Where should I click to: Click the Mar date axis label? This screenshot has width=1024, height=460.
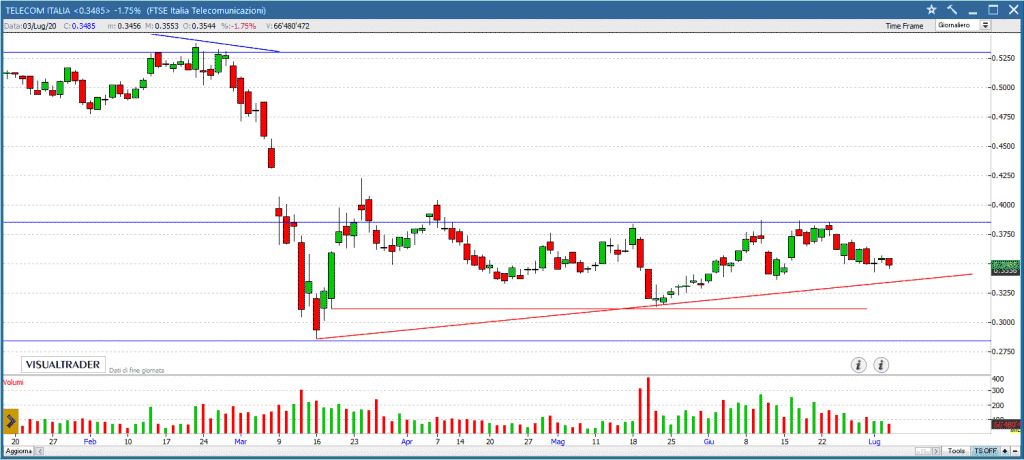(x=241, y=441)
